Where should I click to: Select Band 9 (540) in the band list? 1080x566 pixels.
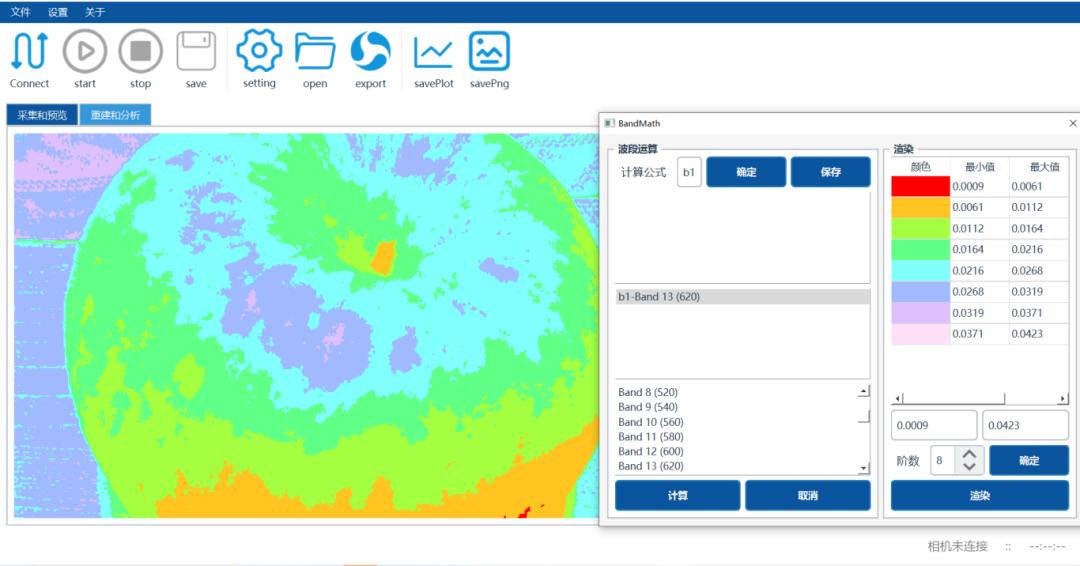coord(647,407)
